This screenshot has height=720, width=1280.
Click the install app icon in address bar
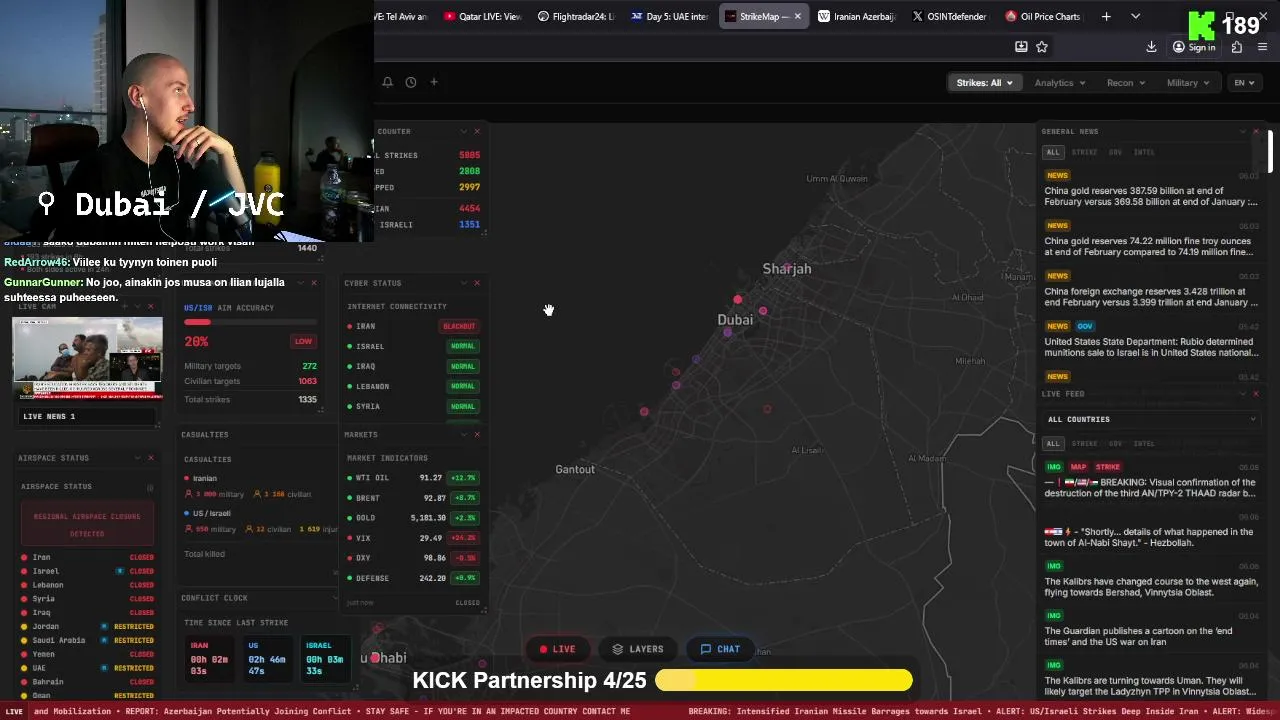(x=1021, y=46)
